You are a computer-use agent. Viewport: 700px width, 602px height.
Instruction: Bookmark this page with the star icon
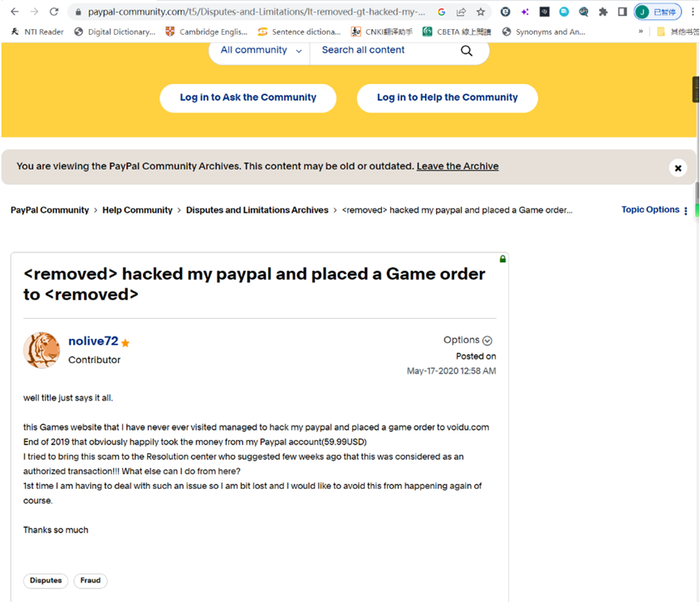click(481, 12)
